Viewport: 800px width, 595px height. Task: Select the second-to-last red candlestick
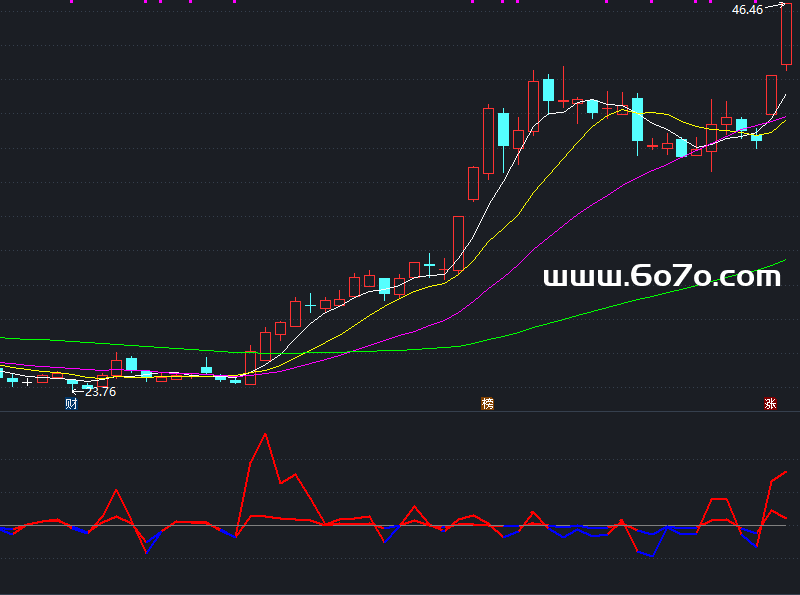(x=771, y=95)
